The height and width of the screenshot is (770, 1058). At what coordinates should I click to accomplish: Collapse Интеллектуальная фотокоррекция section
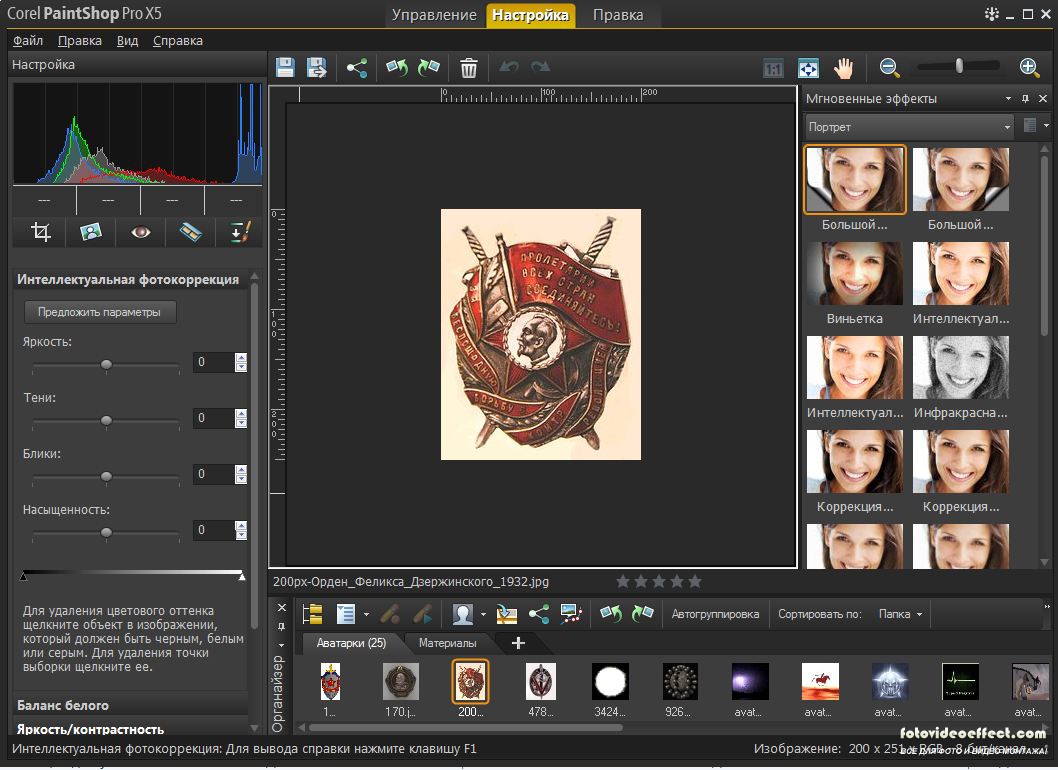pos(128,279)
